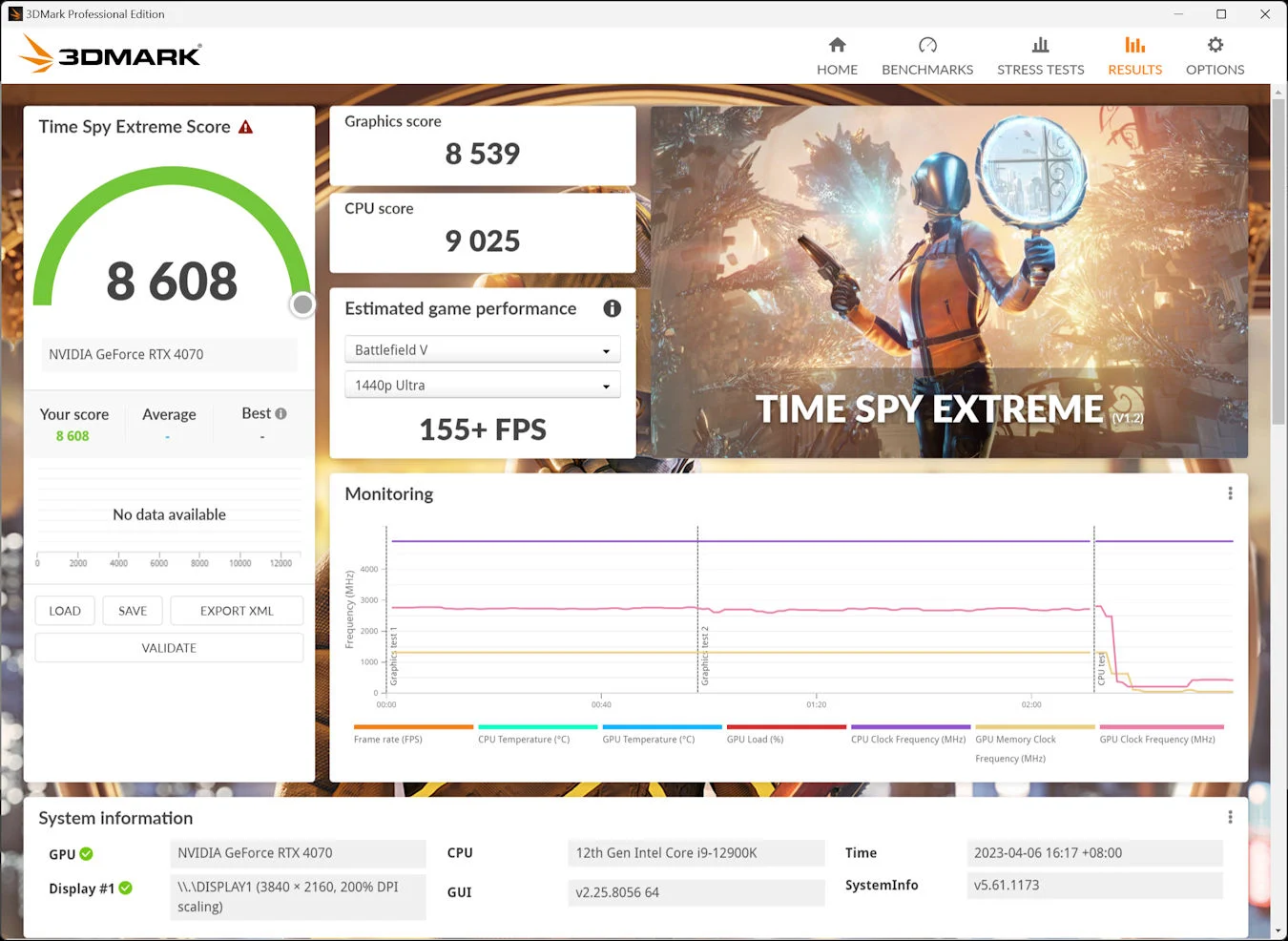Click the CPU test marker in chart
1288x941 pixels.
point(1101,669)
